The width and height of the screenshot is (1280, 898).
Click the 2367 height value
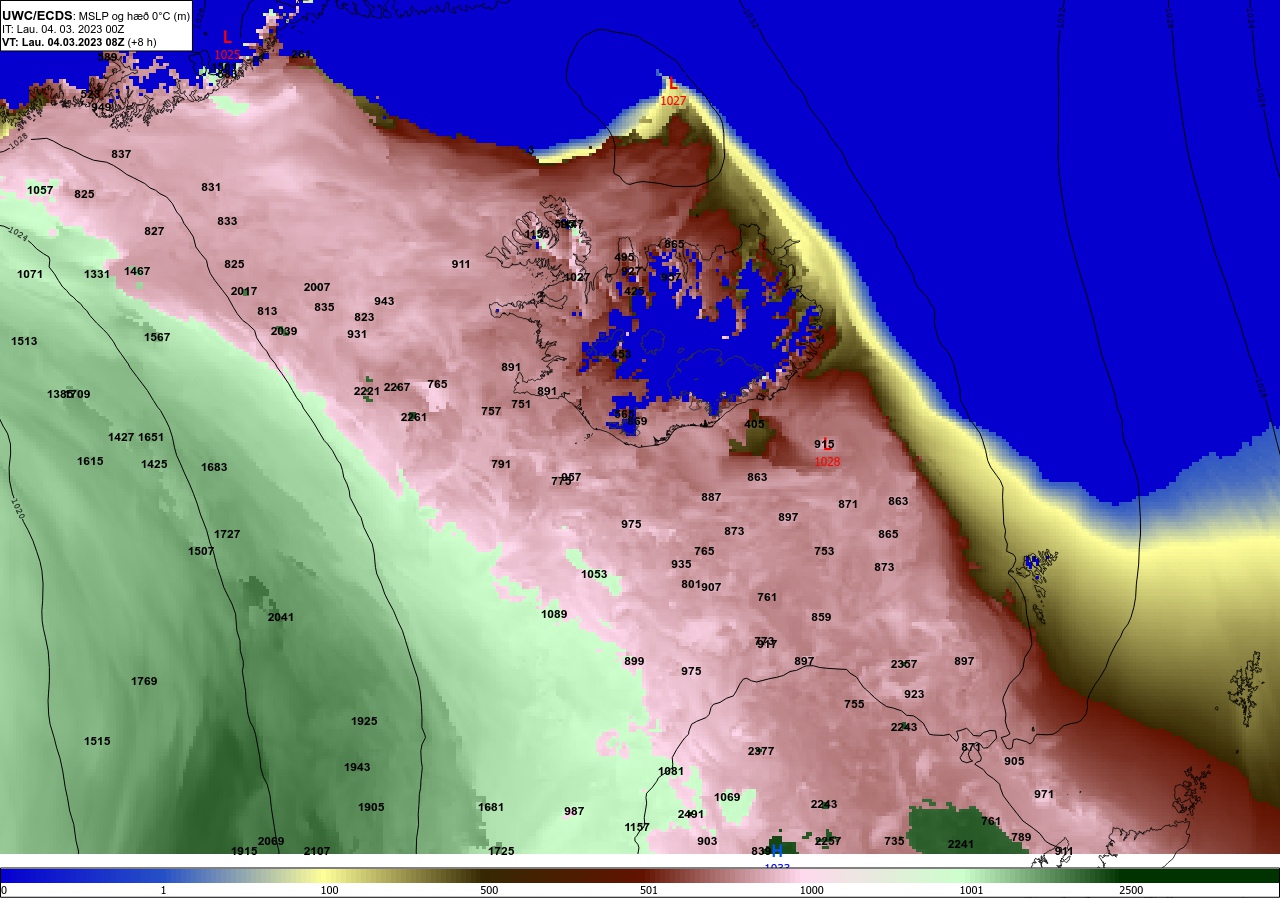pos(904,664)
